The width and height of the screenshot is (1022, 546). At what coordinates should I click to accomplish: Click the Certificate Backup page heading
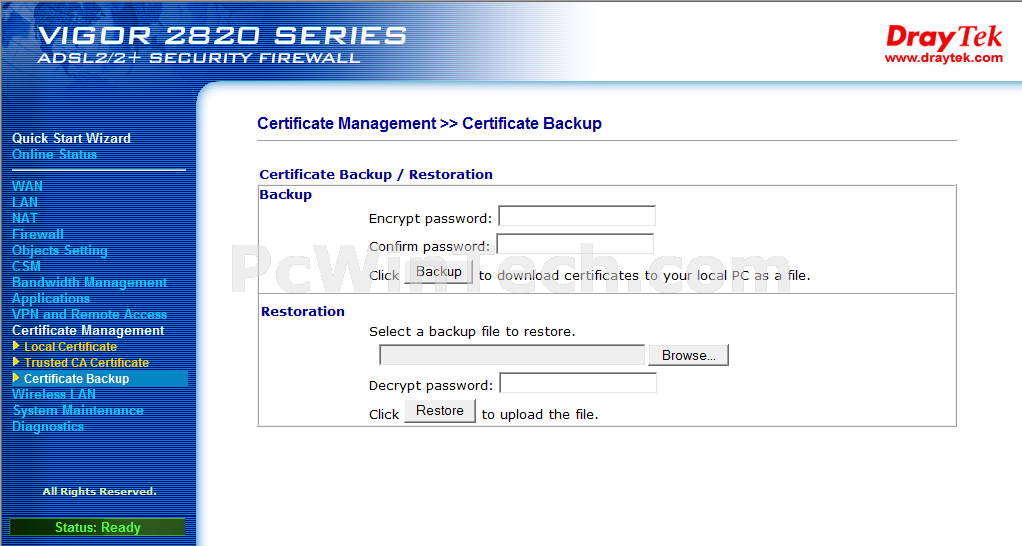click(430, 124)
